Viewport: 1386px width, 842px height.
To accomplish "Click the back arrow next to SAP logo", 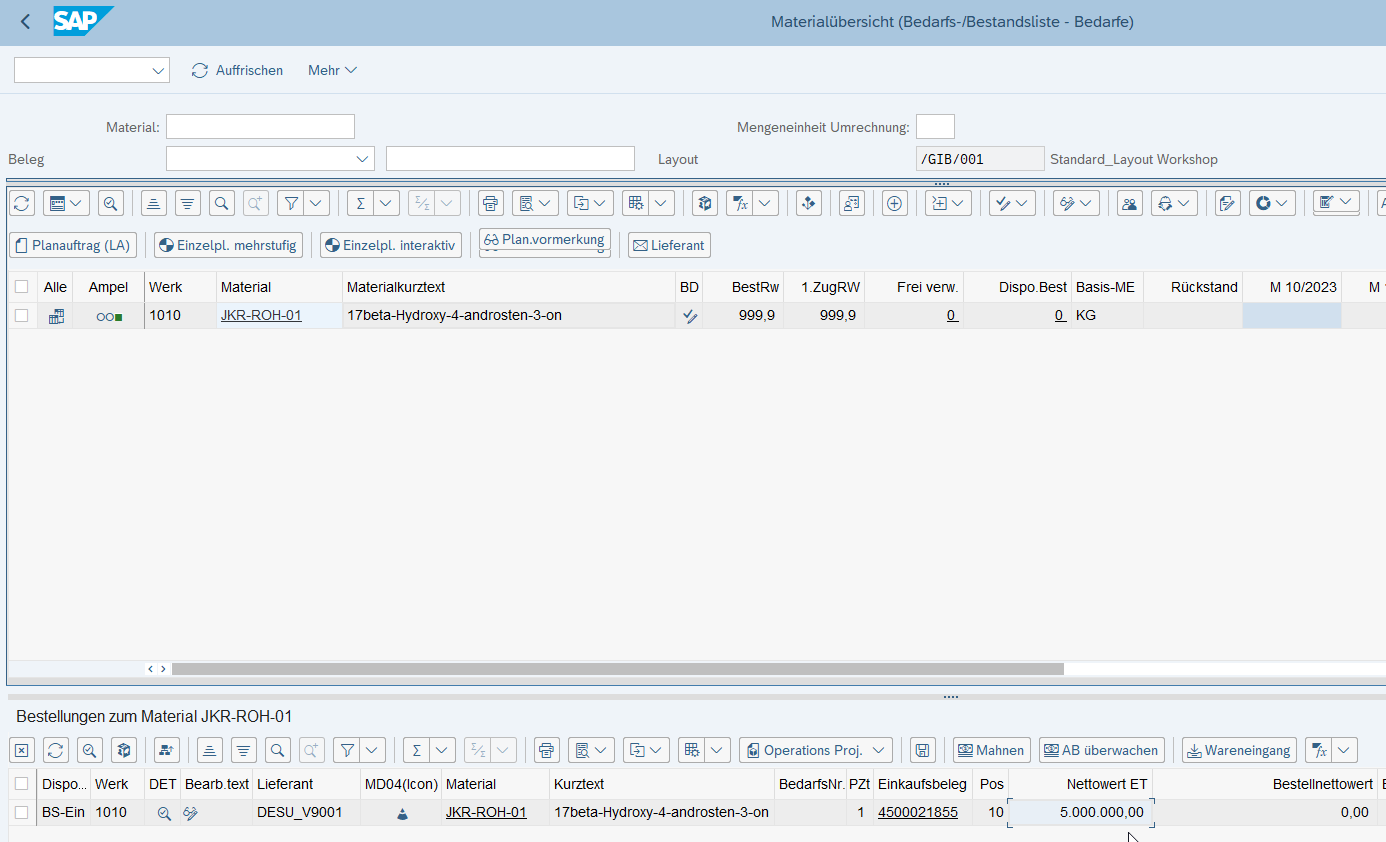I will click(x=25, y=22).
